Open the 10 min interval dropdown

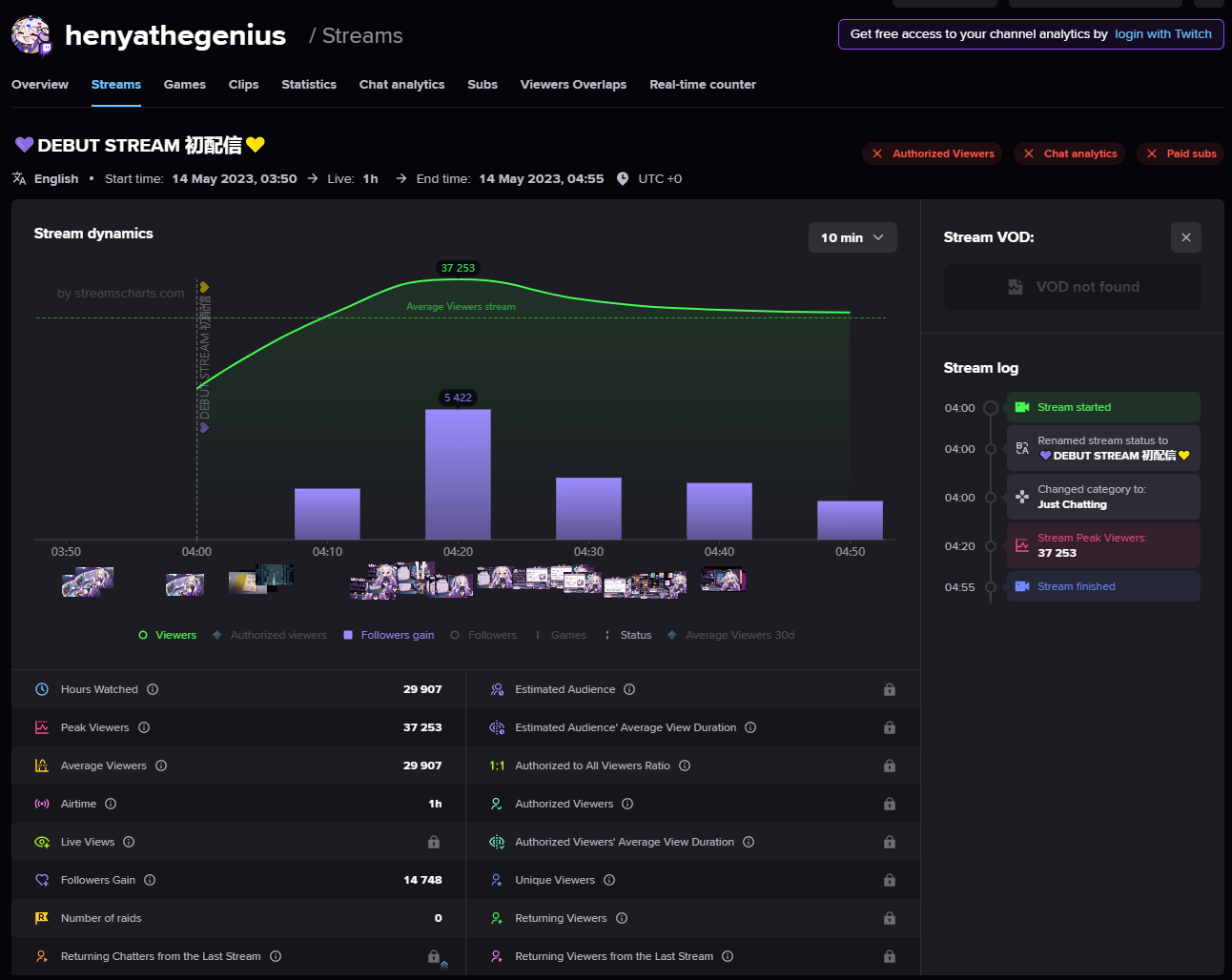(x=852, y=237)
